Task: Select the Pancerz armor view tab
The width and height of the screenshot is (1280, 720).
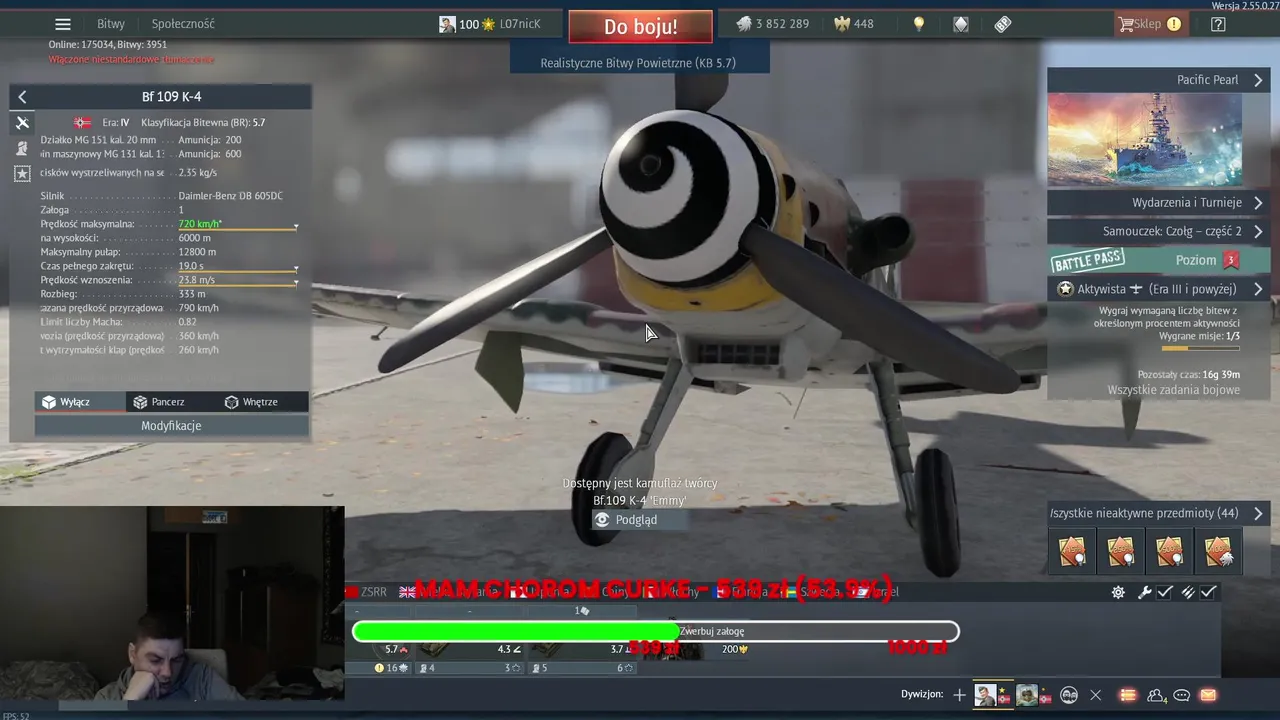Action: tap(168, 402)
